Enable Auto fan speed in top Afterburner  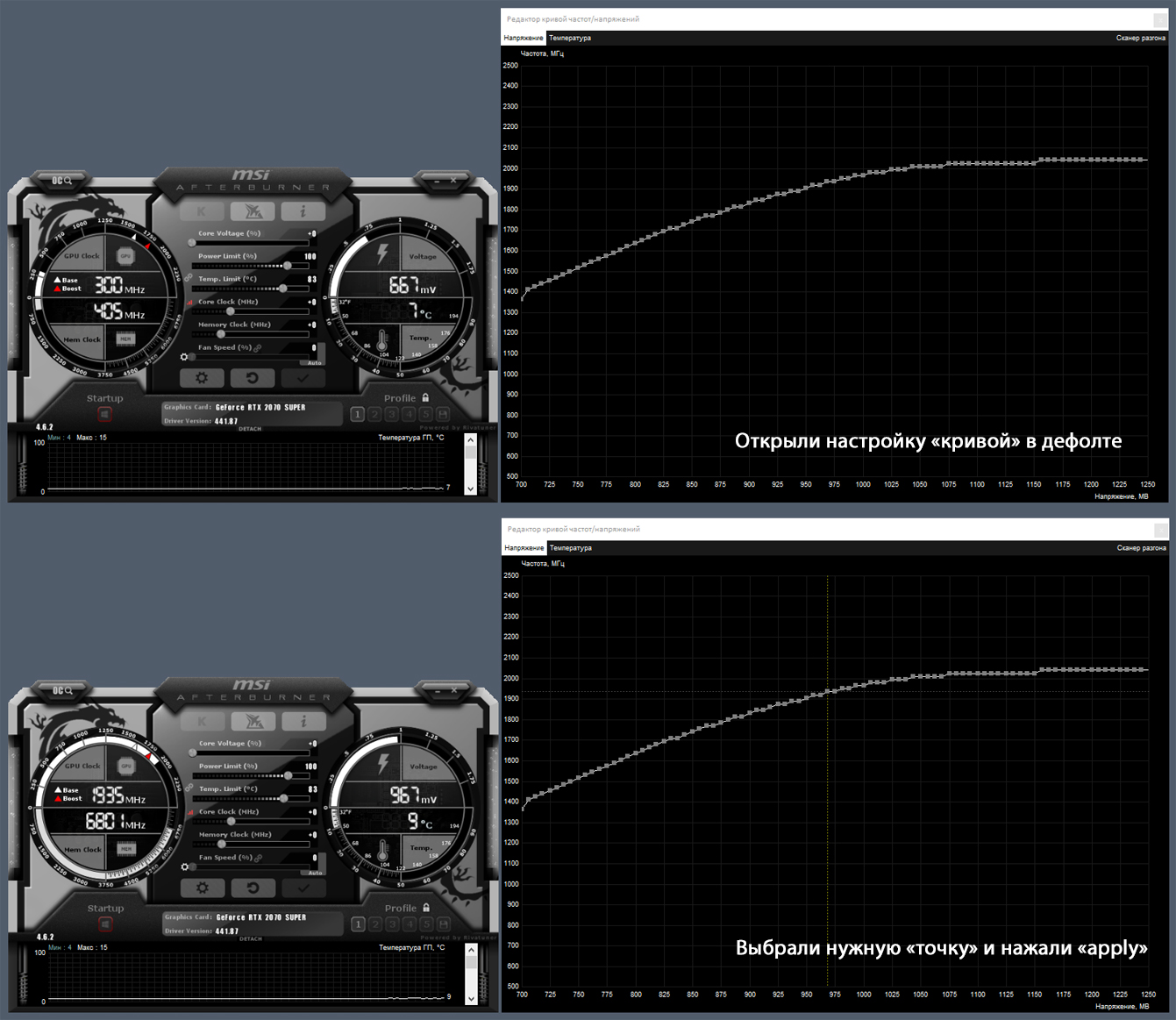(314, 361)
